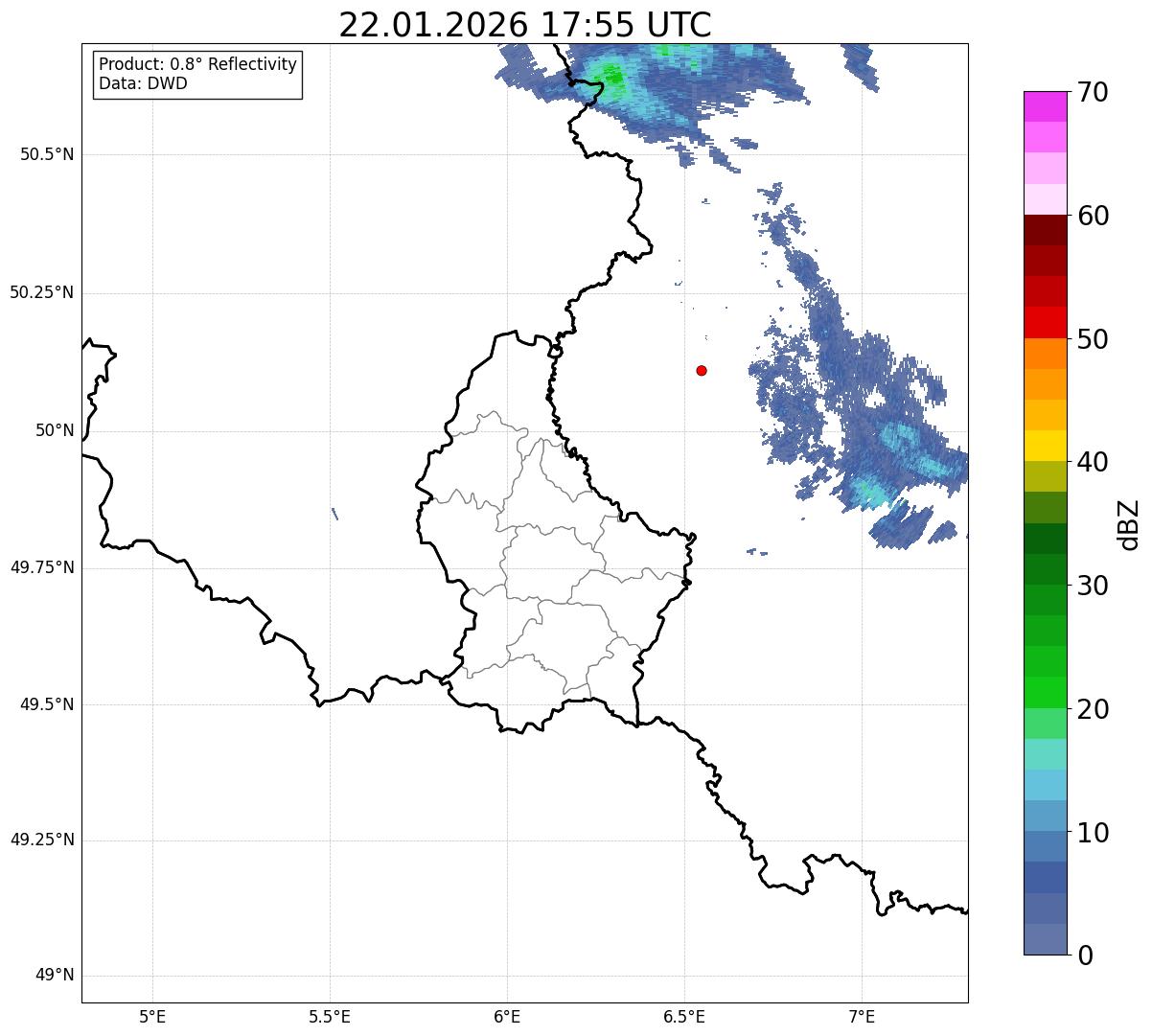The image size is (1152, 1036).
Task: Click the latitude label 50°N
Action: pyautogui.click(x=55, y=430)
